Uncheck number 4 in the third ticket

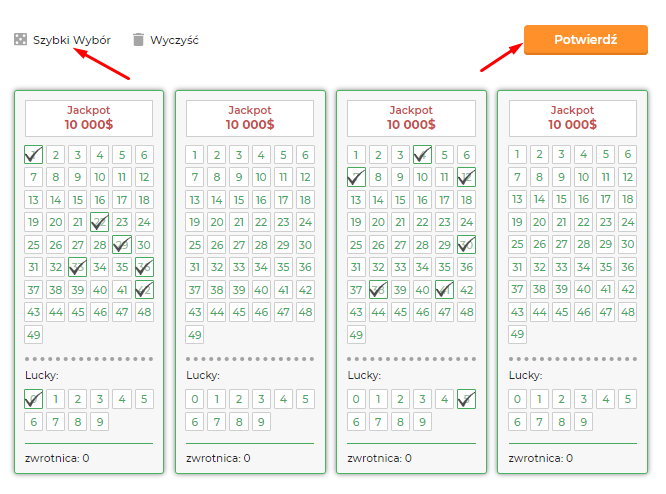tap(423, 155)
